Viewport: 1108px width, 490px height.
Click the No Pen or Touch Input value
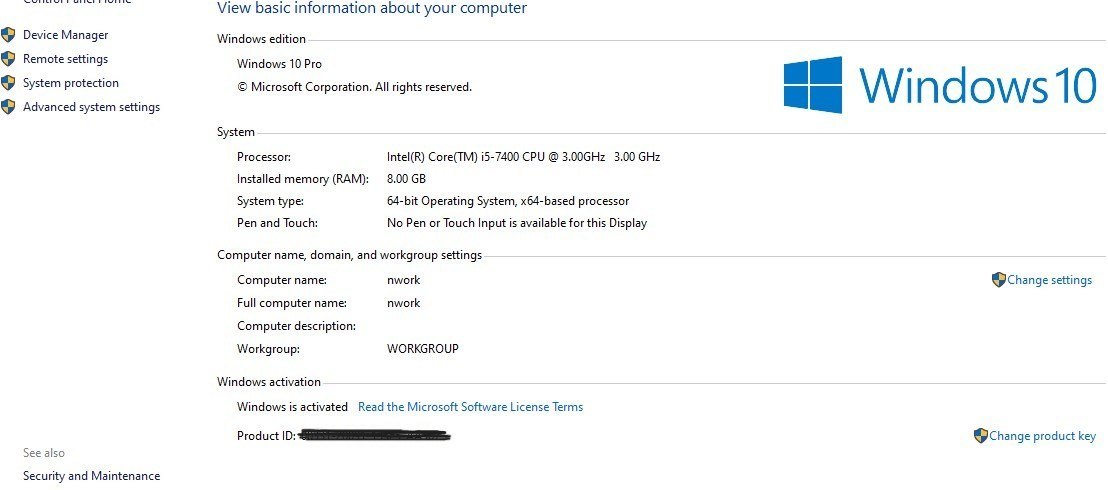[x=517, y=223]
